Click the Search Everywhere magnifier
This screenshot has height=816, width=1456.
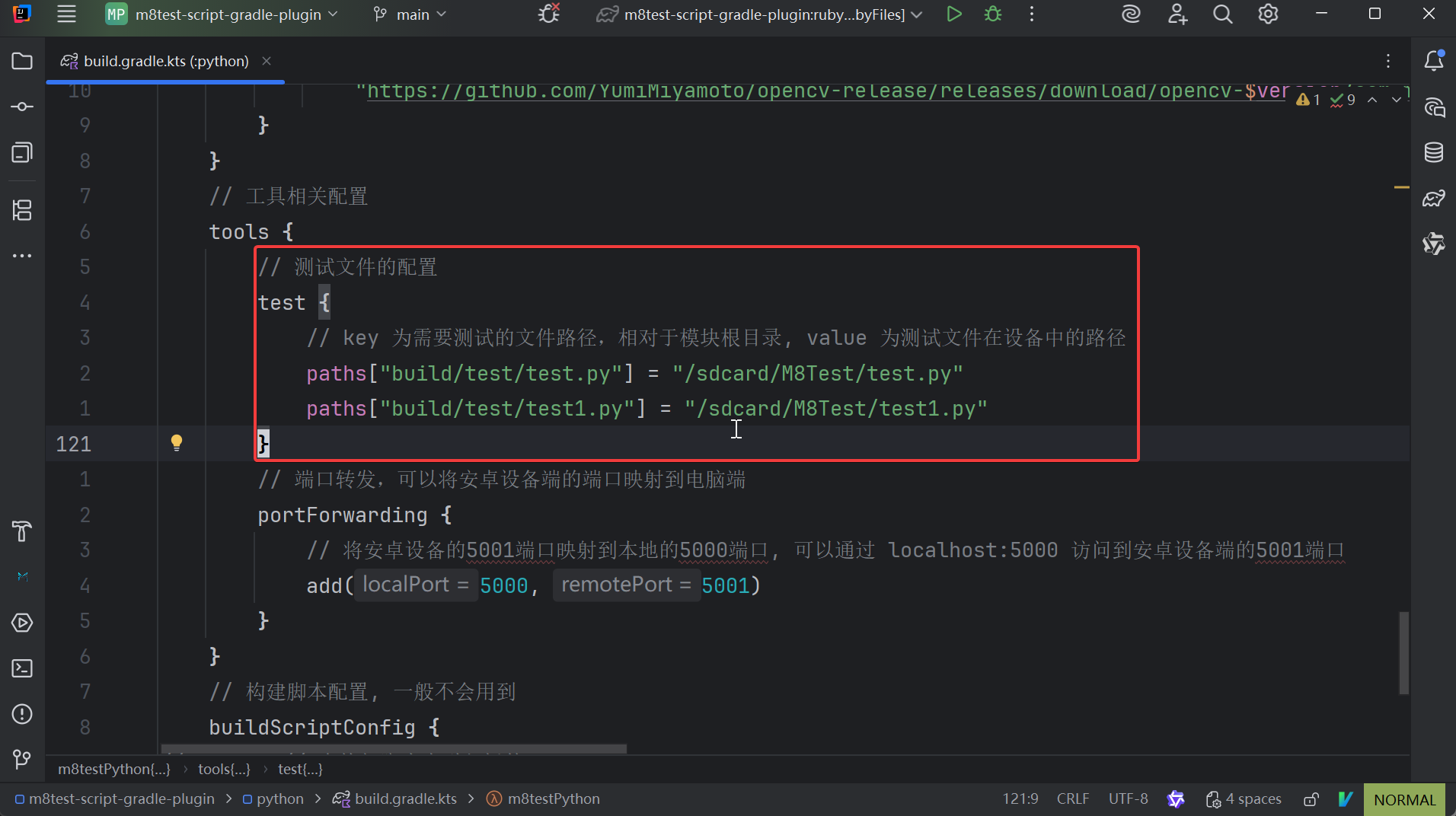pos(1222,14)
